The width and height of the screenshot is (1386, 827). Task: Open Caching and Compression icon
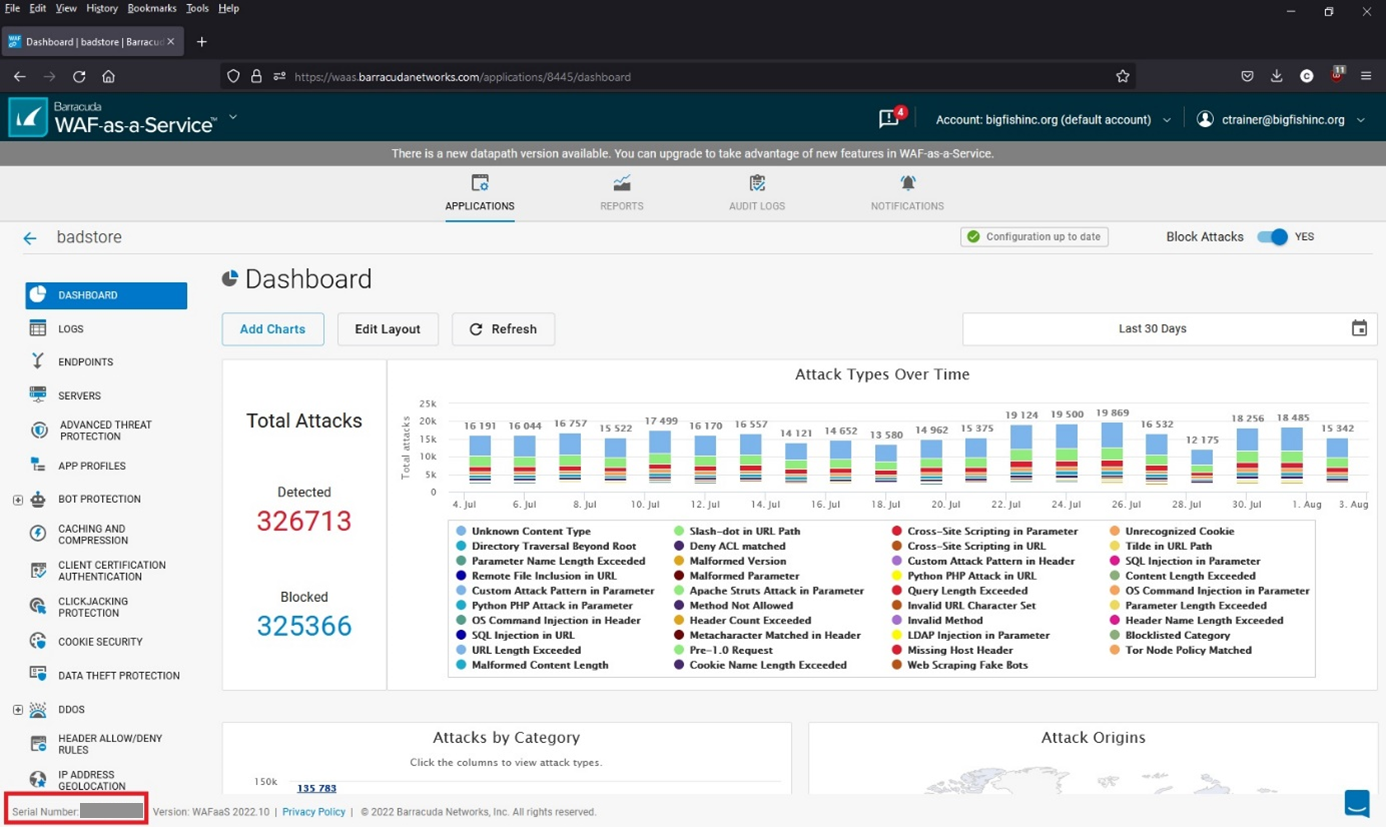coord(38,534)
